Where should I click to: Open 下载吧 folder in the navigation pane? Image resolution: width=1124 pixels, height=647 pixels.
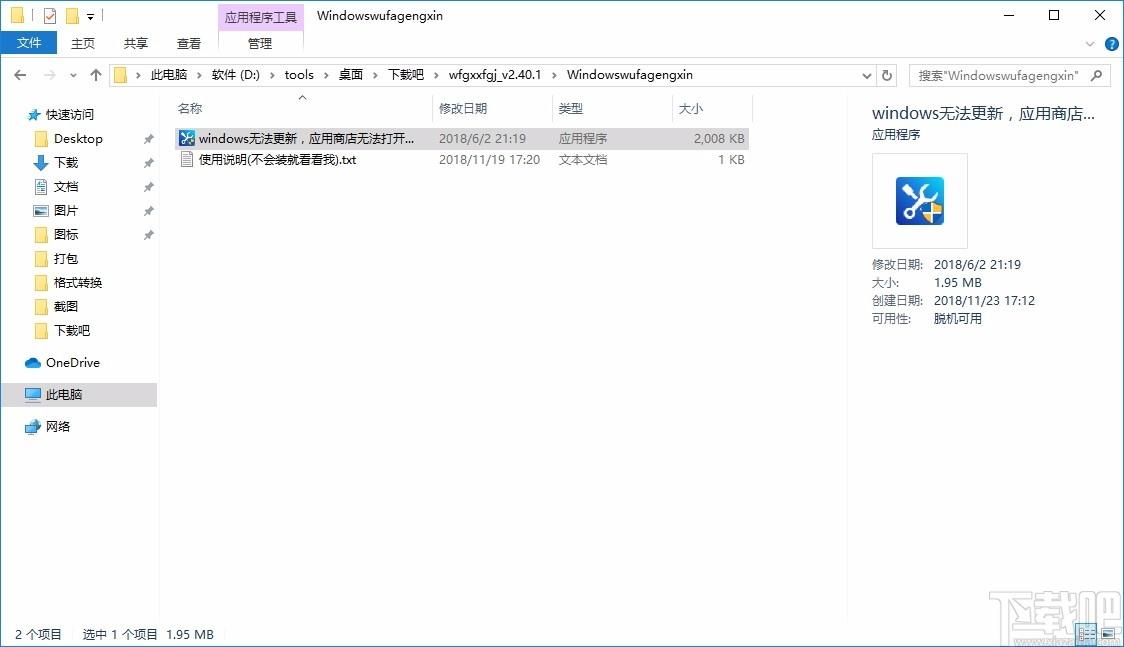(72, 331)
